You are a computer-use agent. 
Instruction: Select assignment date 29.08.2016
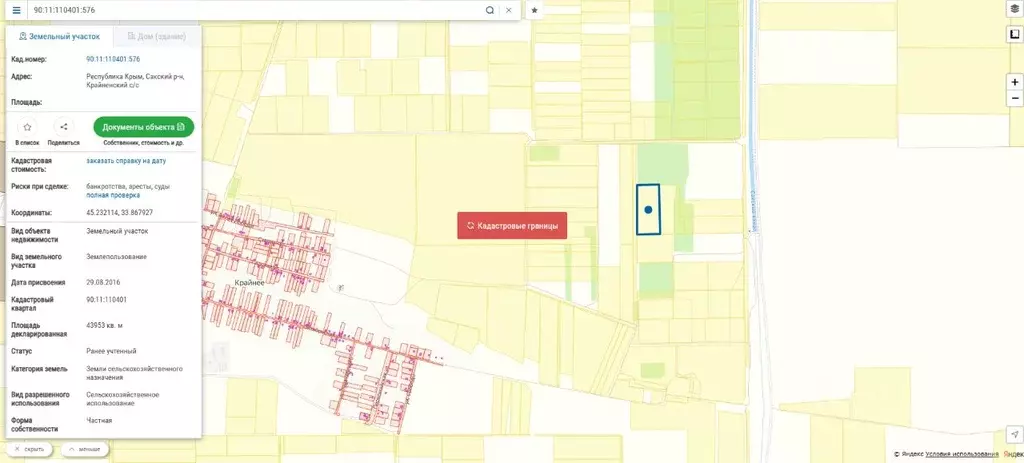103,283
